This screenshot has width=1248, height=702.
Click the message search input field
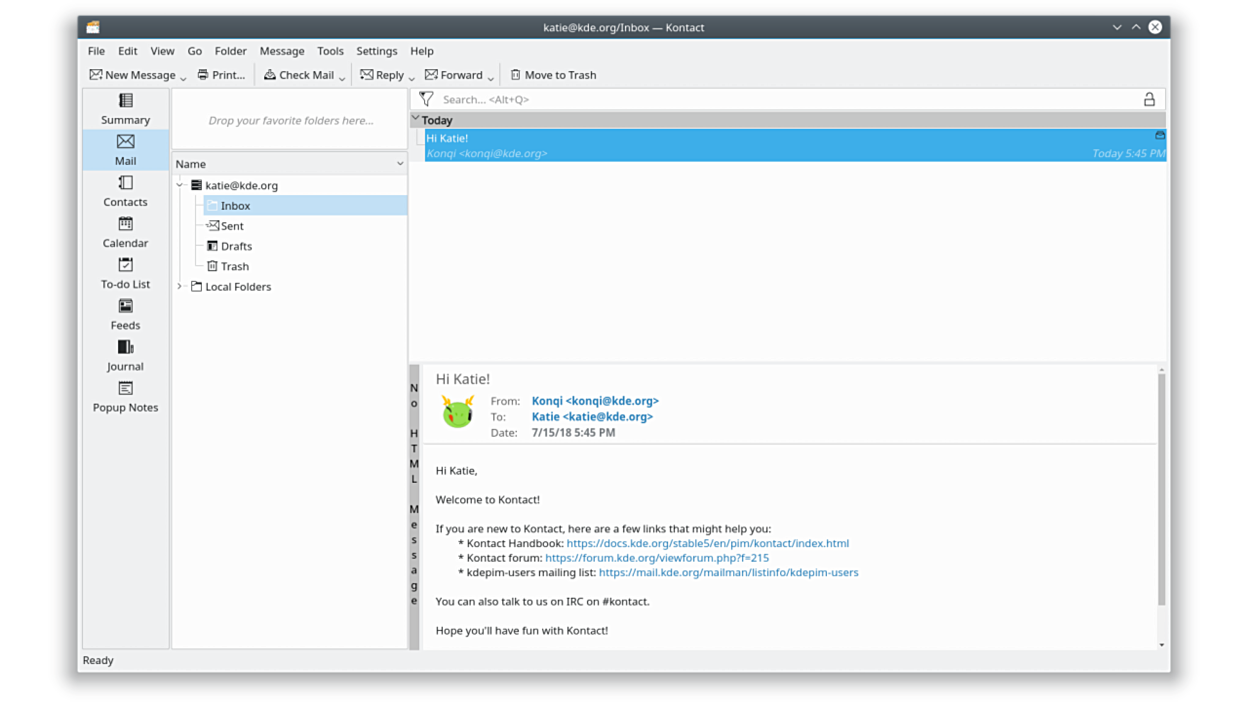pyautogui.click(x=780, y=99)
